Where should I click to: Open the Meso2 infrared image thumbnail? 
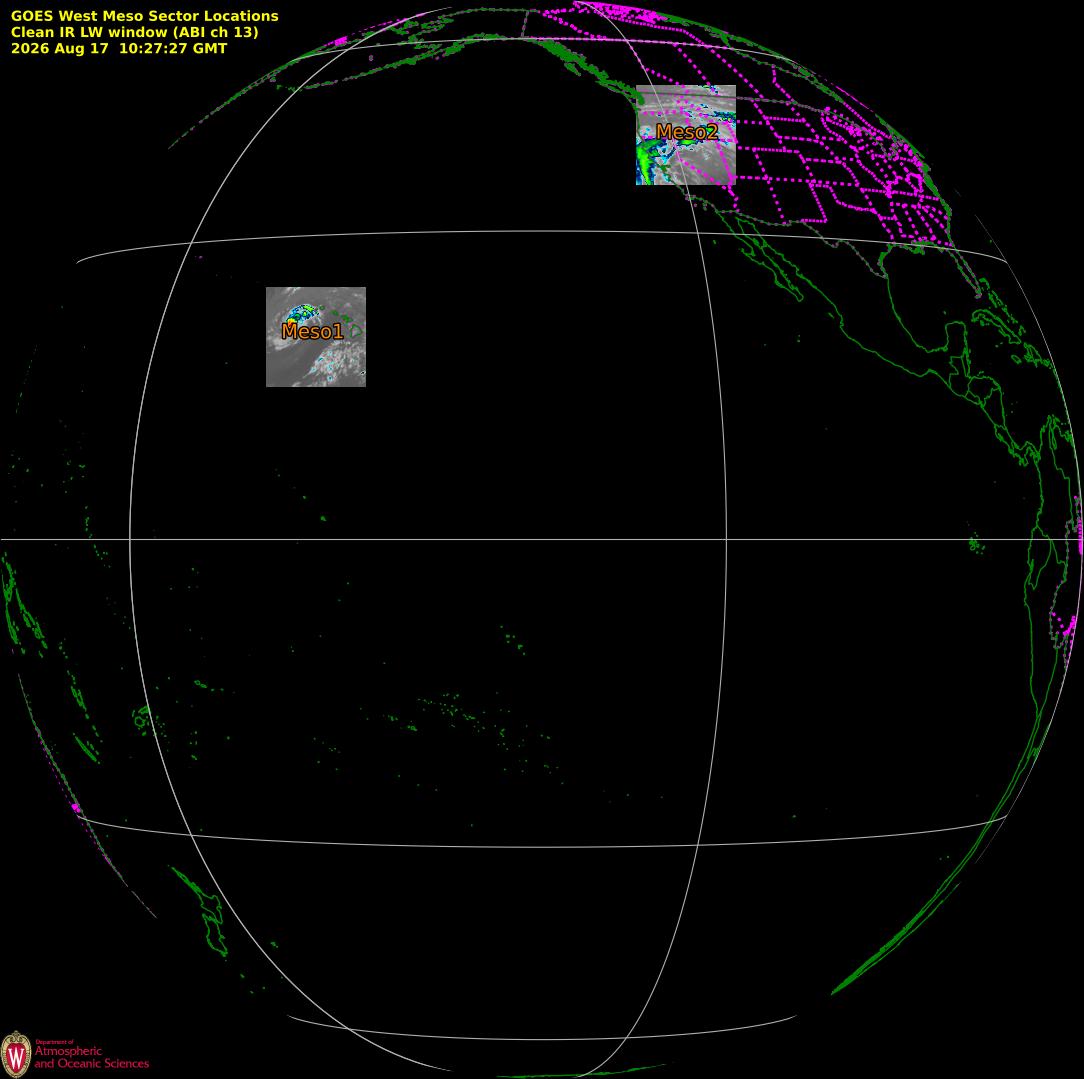point(686,135)
